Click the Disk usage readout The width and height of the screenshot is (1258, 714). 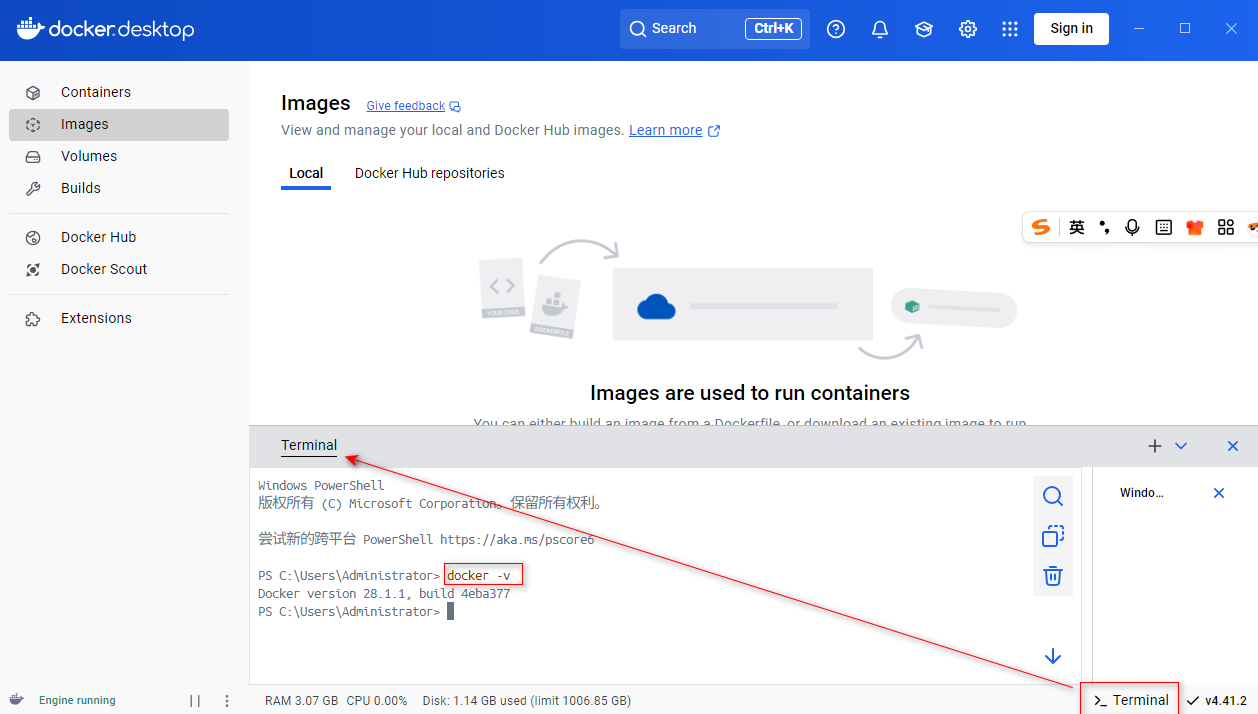(527, 701)
